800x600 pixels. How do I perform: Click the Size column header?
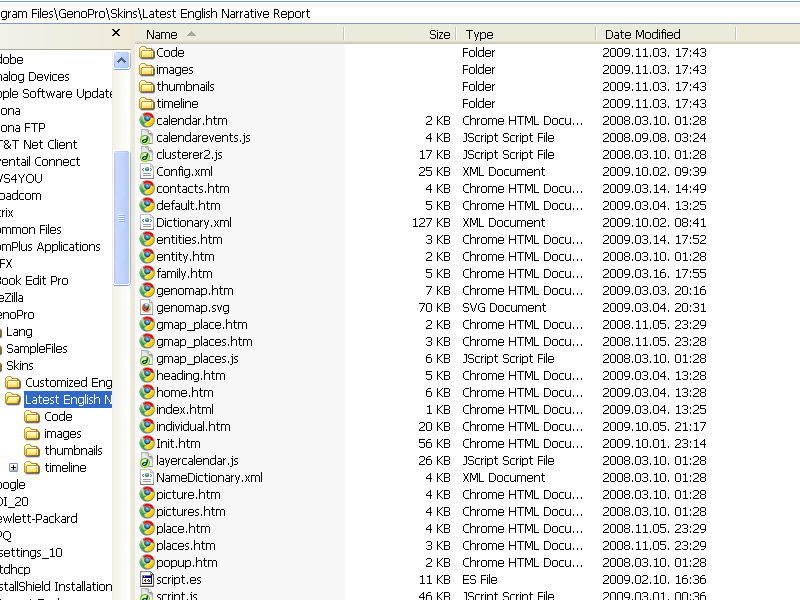pos(439,34)
